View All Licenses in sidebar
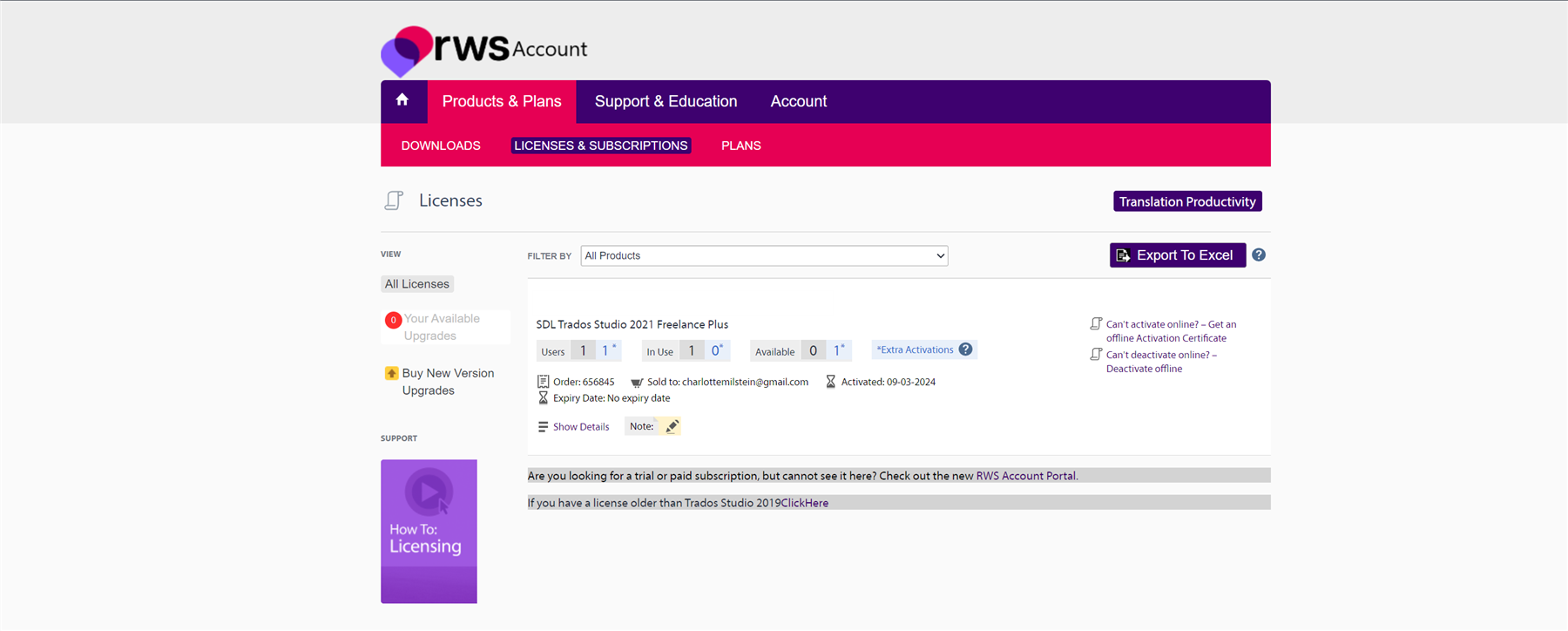The height and width of the screenshot is (631, 1568). pos(417,284)
